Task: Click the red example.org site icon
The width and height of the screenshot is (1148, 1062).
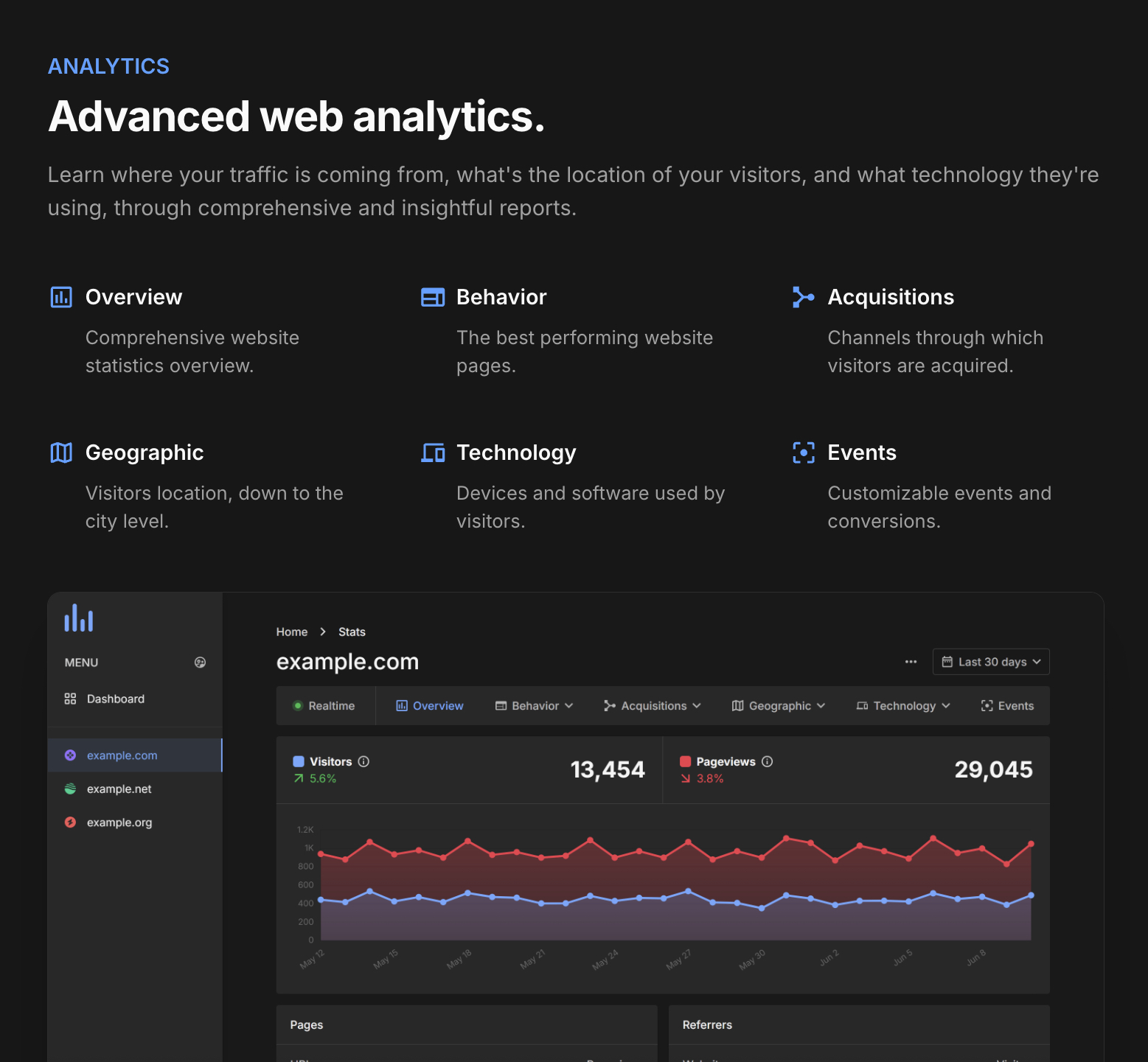Action: pyautogui.click(x=70, y=822)
